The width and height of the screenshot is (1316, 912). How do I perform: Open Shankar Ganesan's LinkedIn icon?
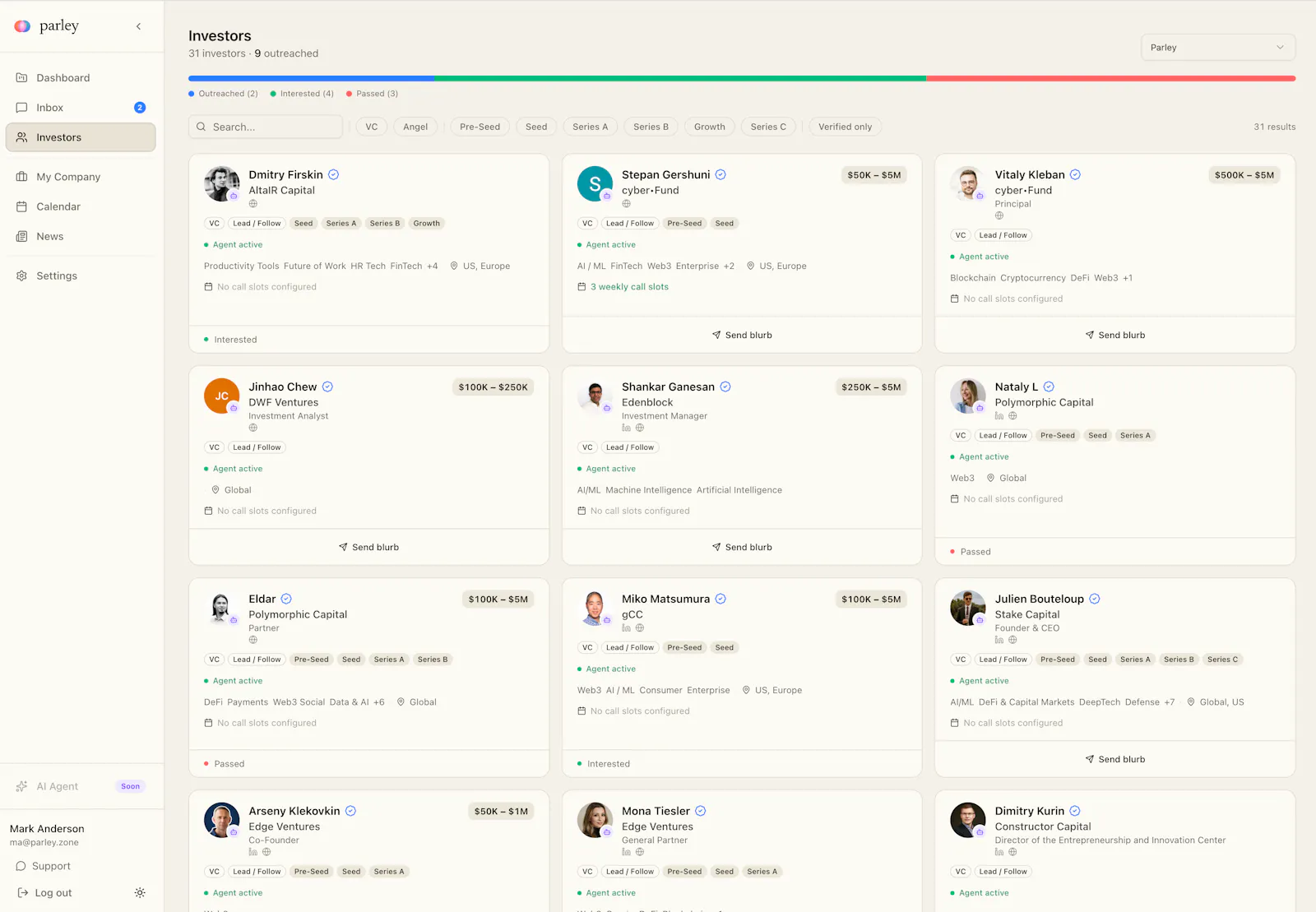(x=627, y=428)
